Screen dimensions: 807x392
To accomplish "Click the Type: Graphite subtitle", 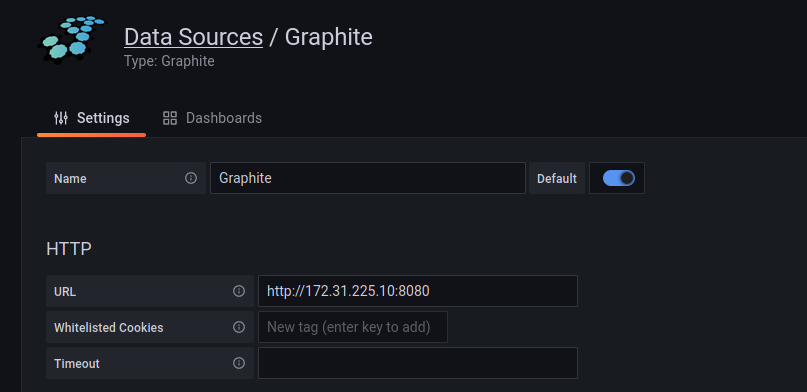I will [x=169, y=61].
